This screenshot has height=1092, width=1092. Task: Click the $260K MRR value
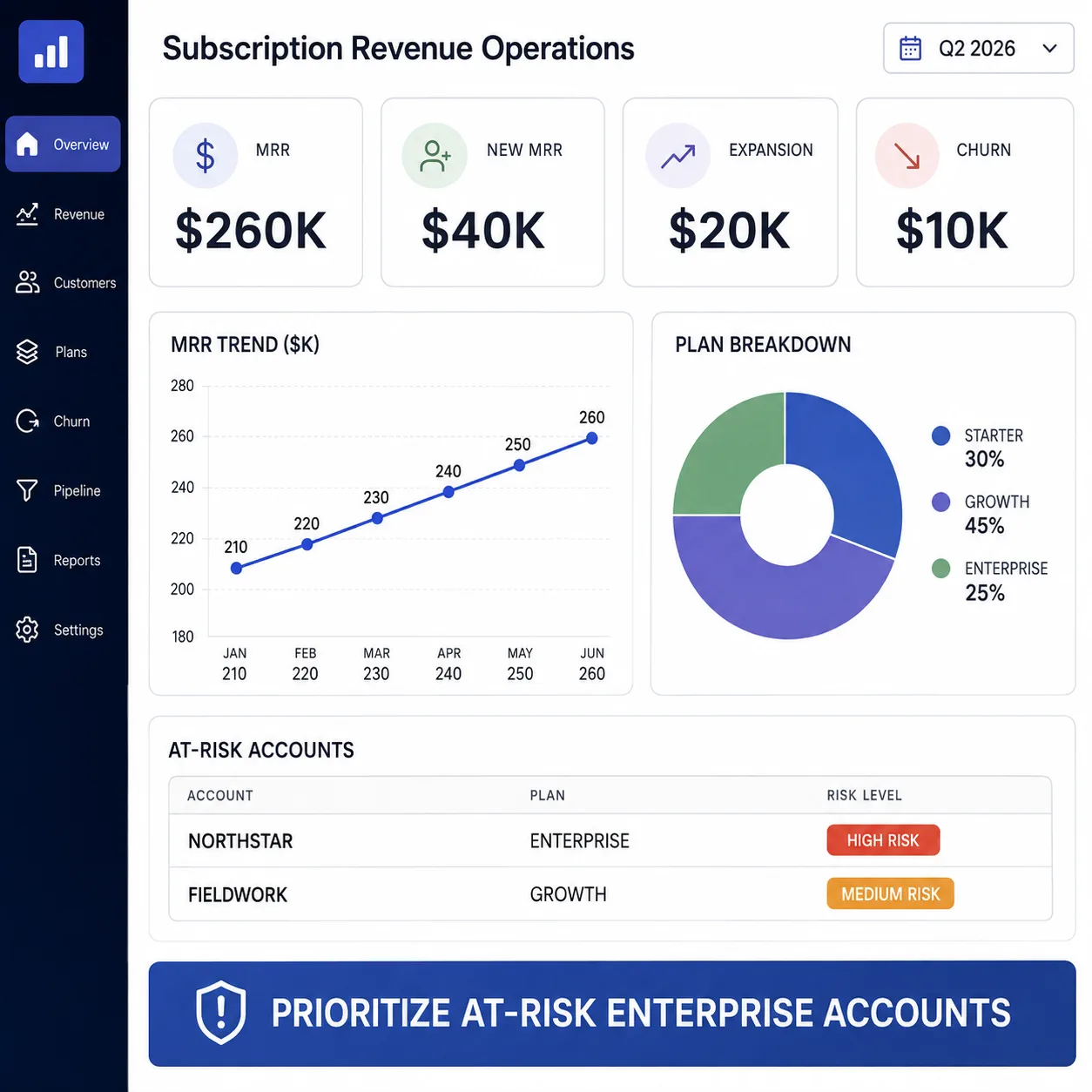point(251,231)
